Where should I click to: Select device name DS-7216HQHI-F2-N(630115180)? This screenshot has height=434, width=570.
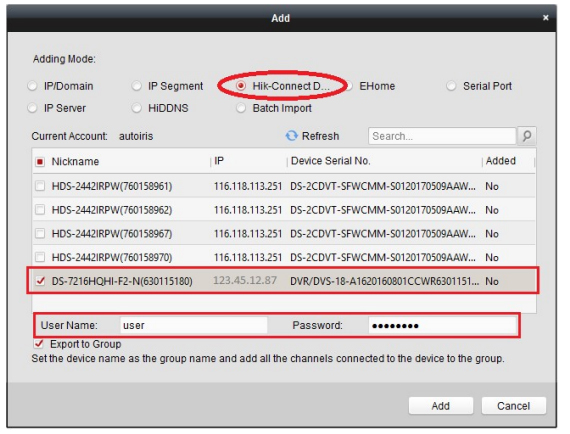(122, 281)
